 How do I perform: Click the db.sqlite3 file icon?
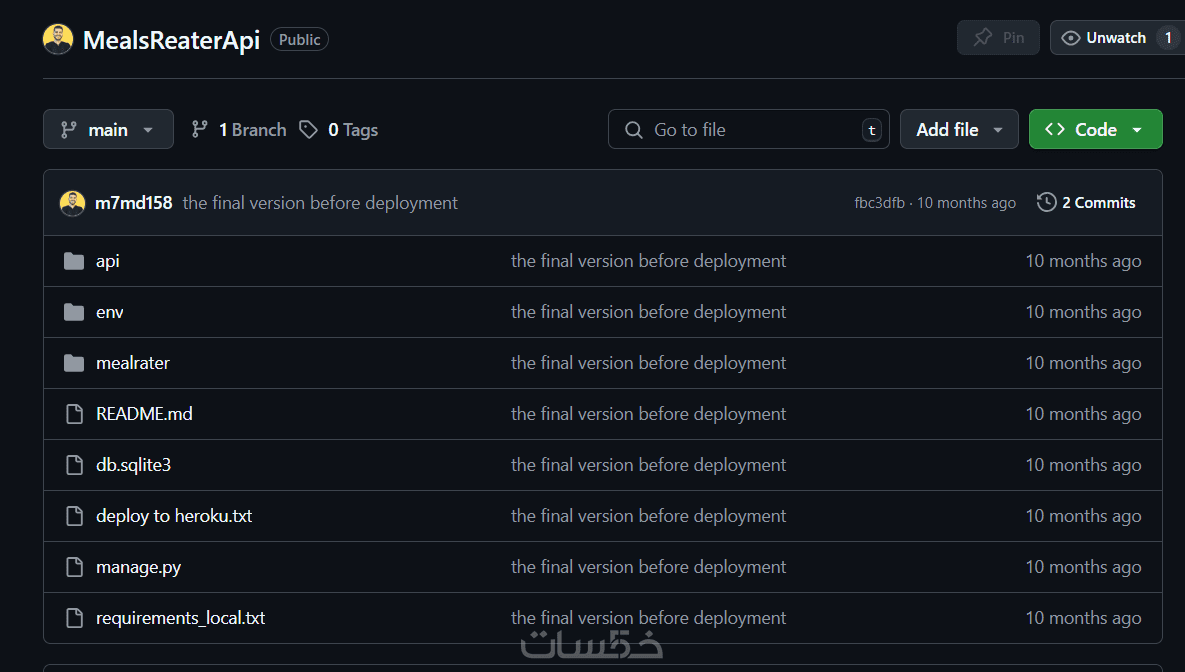[73, 465]
